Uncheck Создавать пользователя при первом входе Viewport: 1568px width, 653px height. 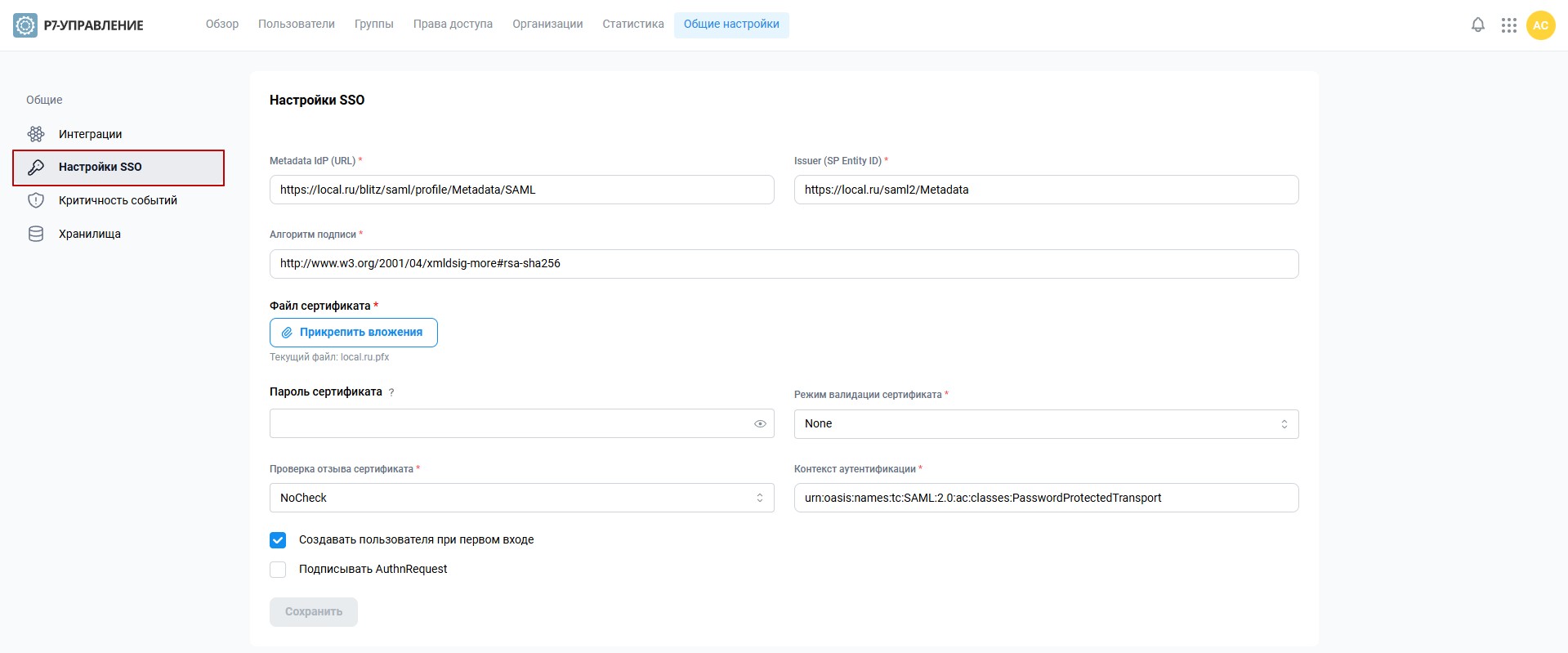pos(278,540)
